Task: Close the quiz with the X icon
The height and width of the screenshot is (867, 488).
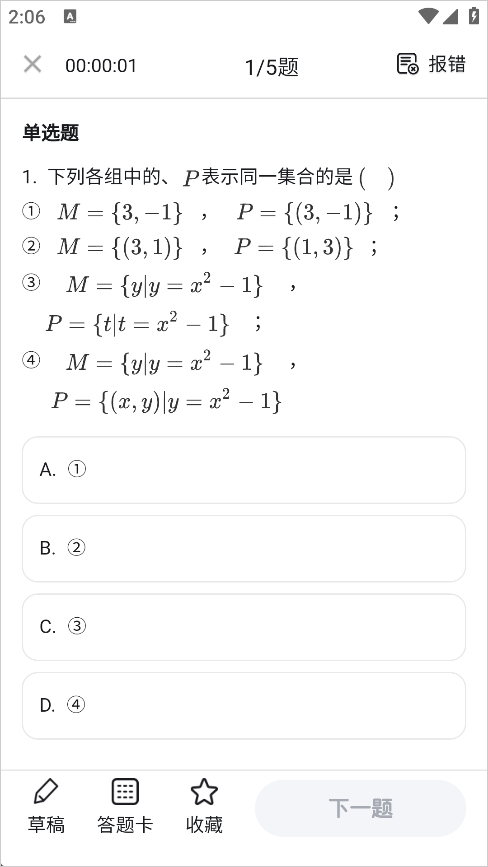Action: [x=33, y=65]
